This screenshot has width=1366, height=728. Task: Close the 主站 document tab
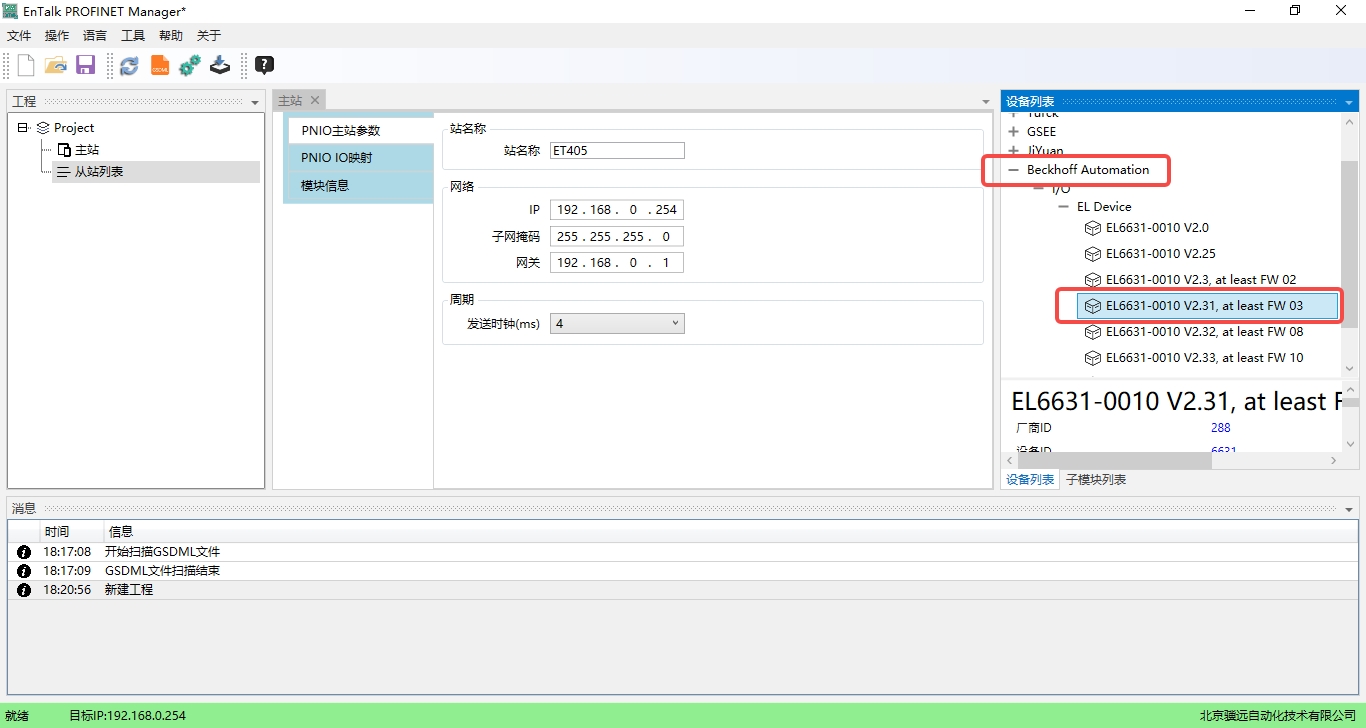(x=314, y=100)
